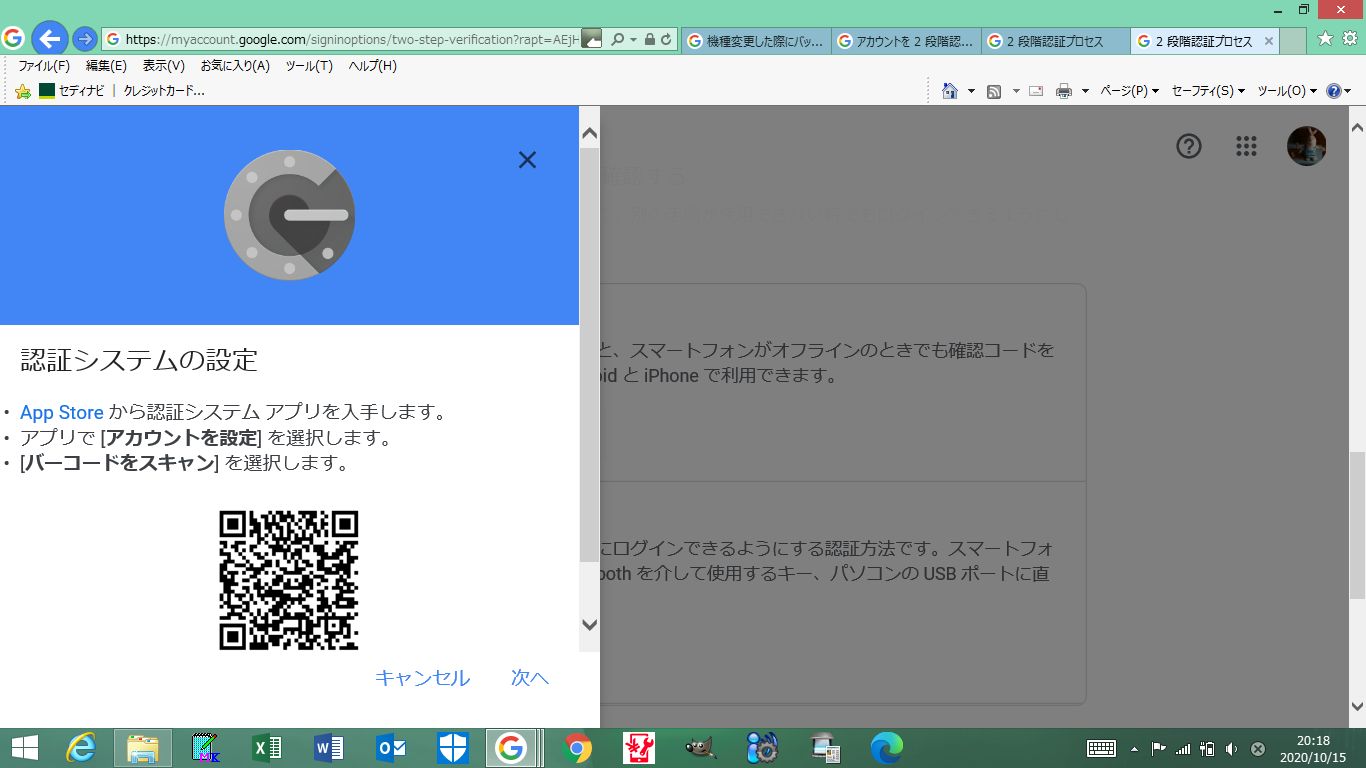Screen dimensions: 1366x768
Task: Open Word from the taskbar
Action: coord(329,748)
